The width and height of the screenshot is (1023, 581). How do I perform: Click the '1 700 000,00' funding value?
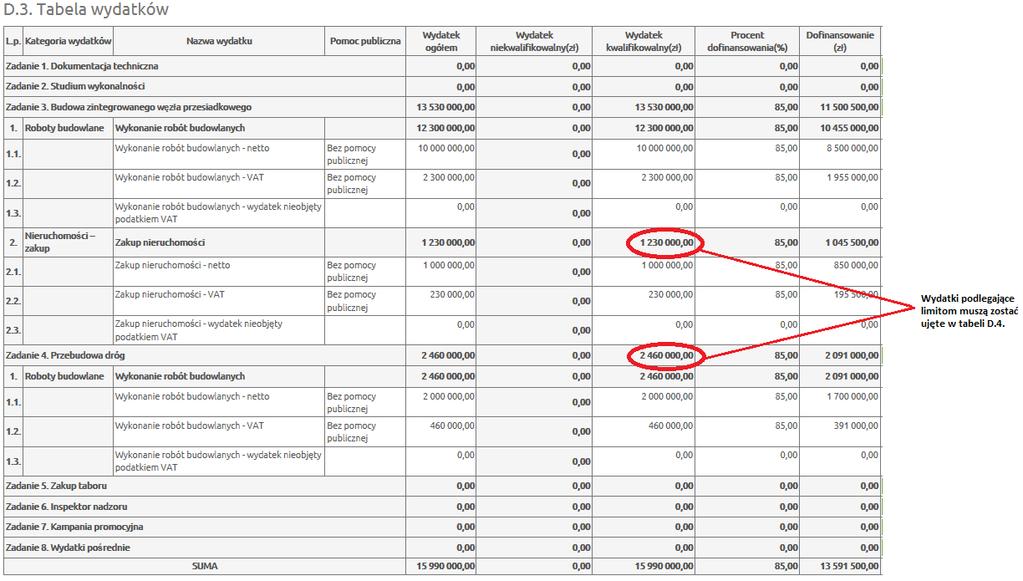(852, 396)
